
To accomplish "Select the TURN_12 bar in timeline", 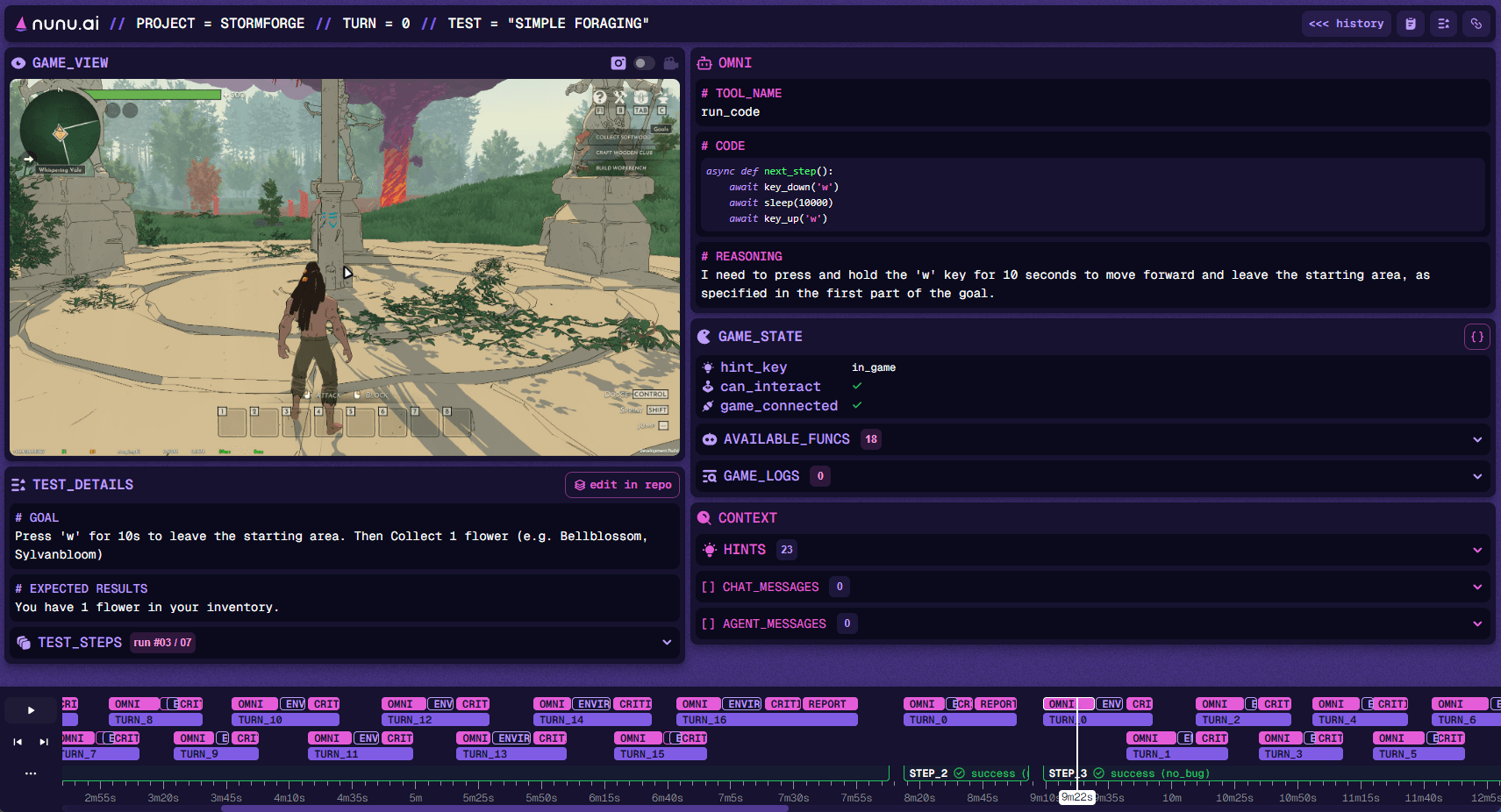I will click(x=435, y=720).
